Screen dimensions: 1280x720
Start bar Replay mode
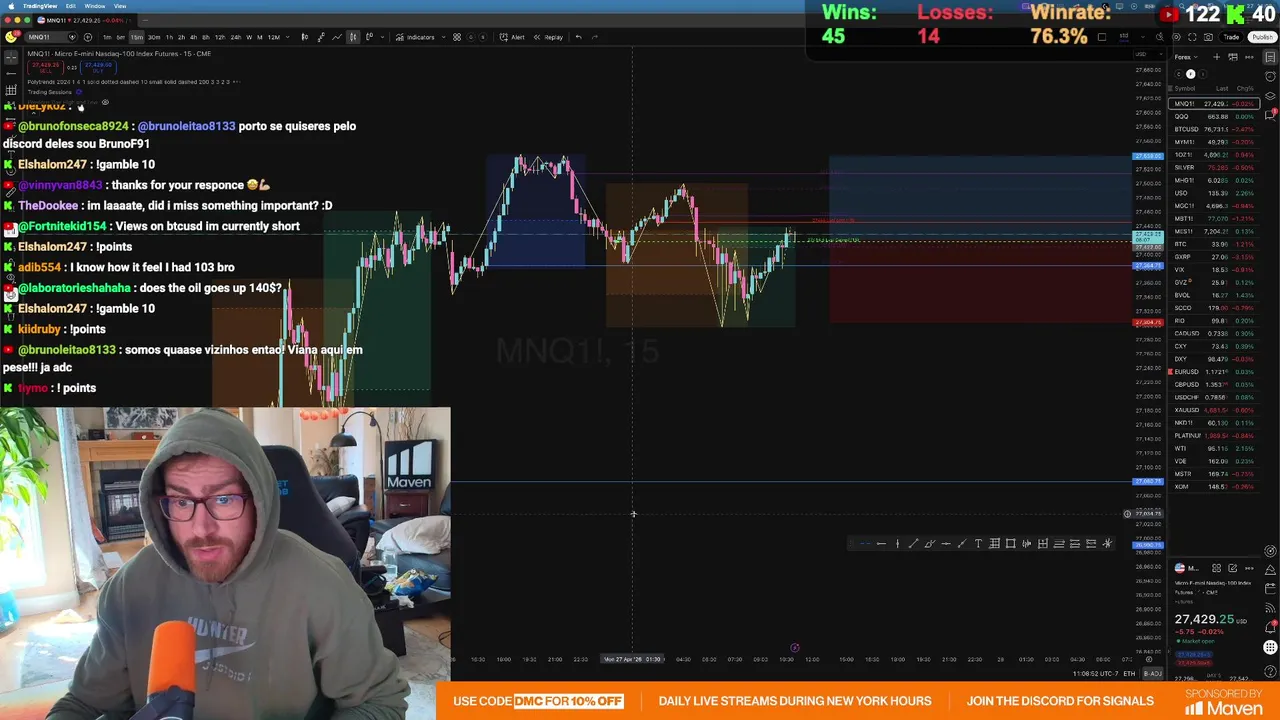click(x=549, y=37)
